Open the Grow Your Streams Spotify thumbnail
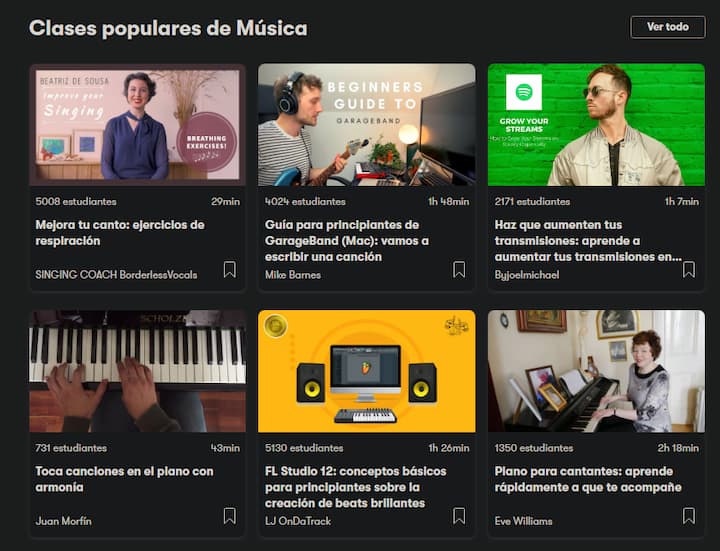 [x=596, y=125]
